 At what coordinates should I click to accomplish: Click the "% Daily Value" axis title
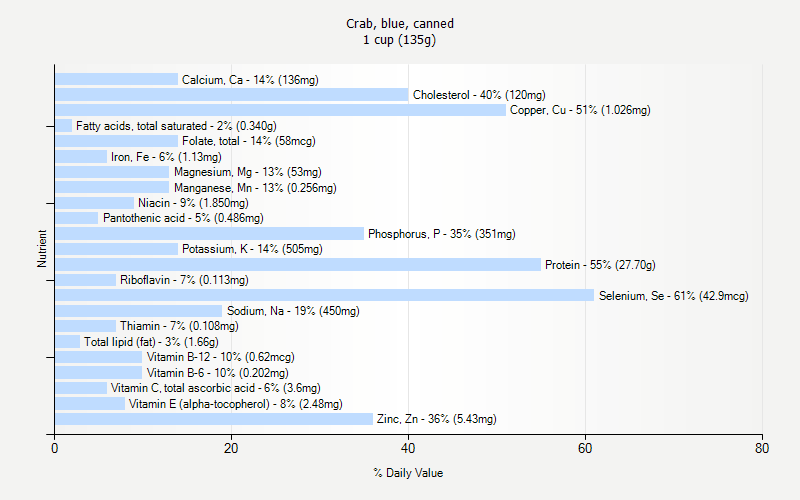tap(408, 473)
